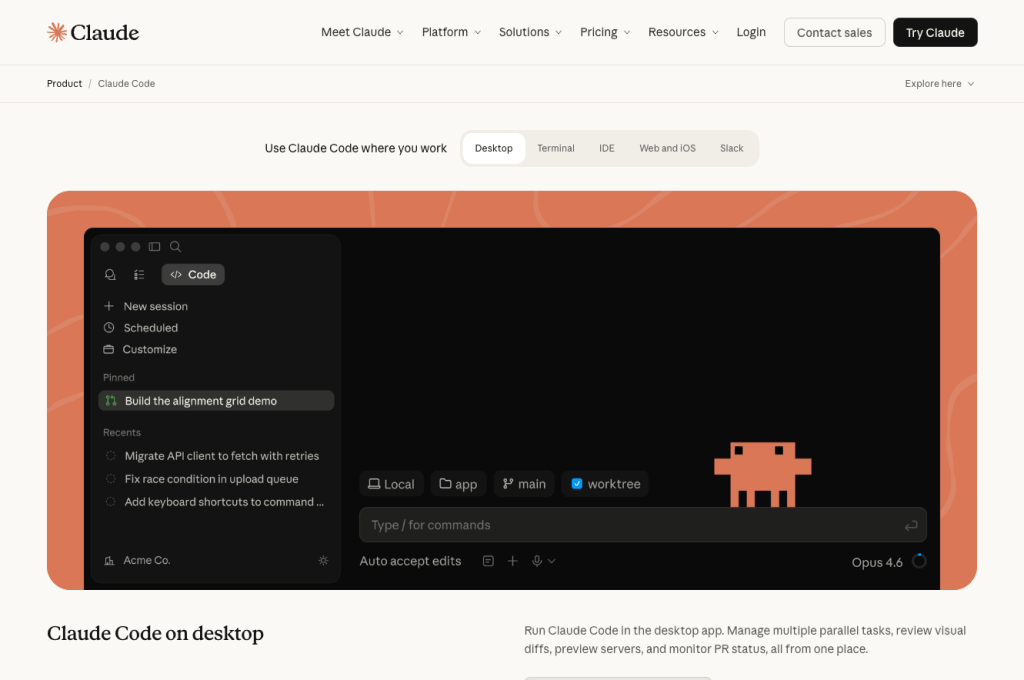Click the microphone icon
Image resolution: width=1024 pixels, height=680 pixels.
click(x=537, y=561)
